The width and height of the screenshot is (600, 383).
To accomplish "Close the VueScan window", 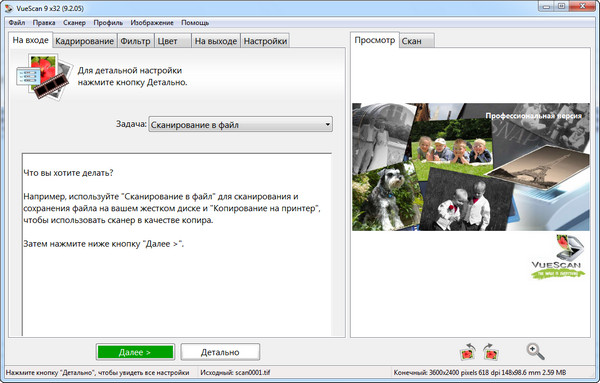I will pos(583,7).
